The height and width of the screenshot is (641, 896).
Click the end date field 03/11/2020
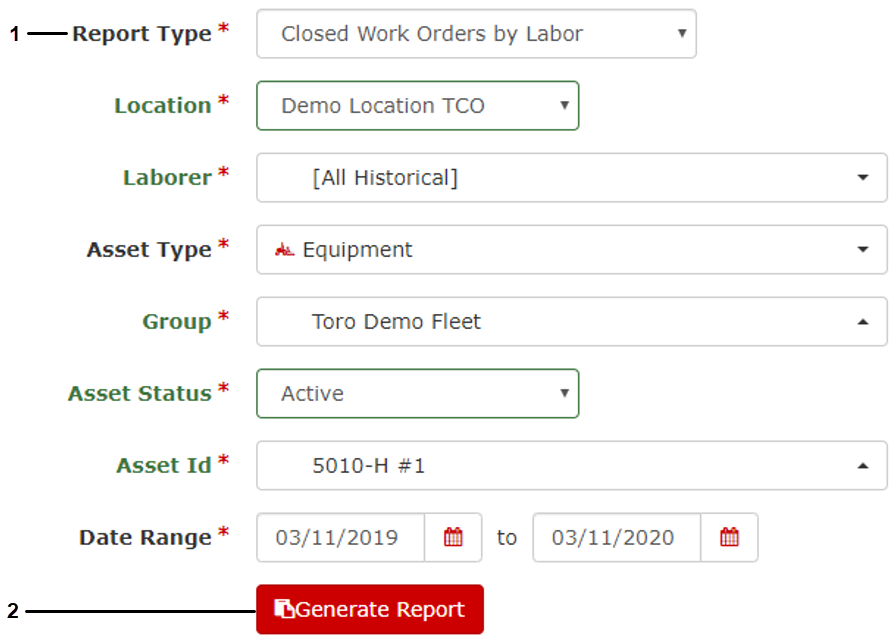pyautogui.click(x=616, y=538)
